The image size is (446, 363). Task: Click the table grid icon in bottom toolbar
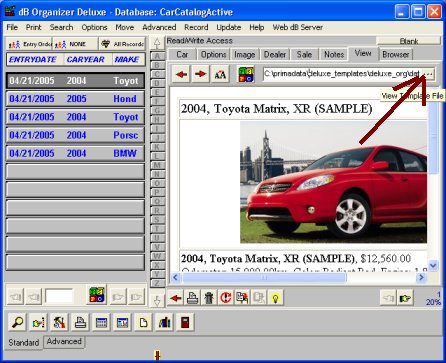(101, 322)
